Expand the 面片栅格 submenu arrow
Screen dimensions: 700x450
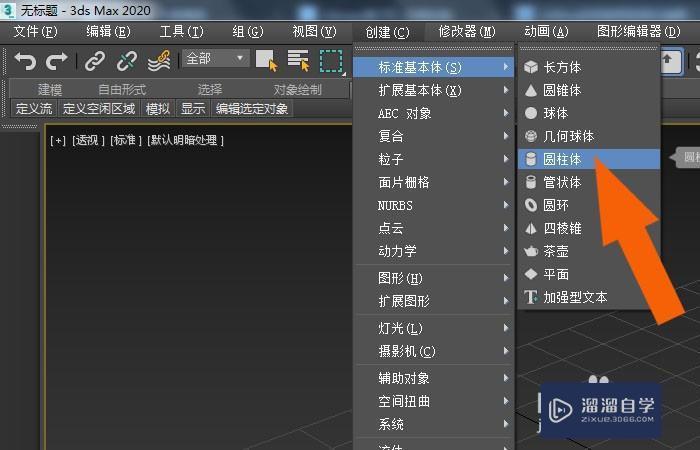click(x=506, y=182)
